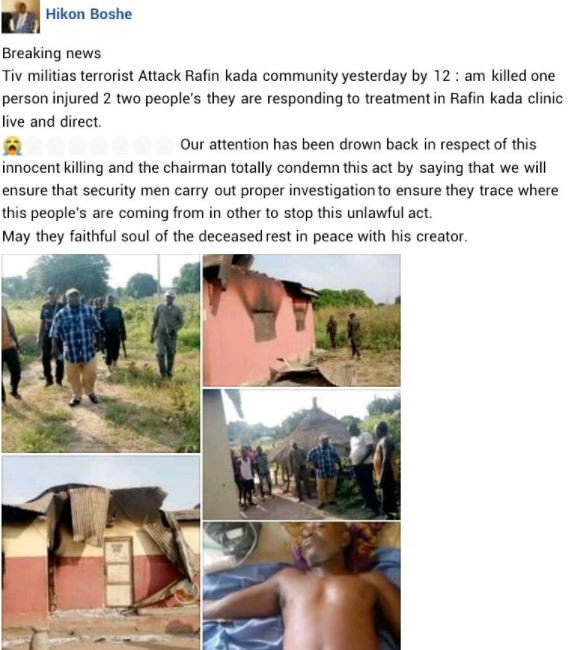Open photo of men walking on path
The width and height of the screenshot is (586, 650).
pos(101,353)
